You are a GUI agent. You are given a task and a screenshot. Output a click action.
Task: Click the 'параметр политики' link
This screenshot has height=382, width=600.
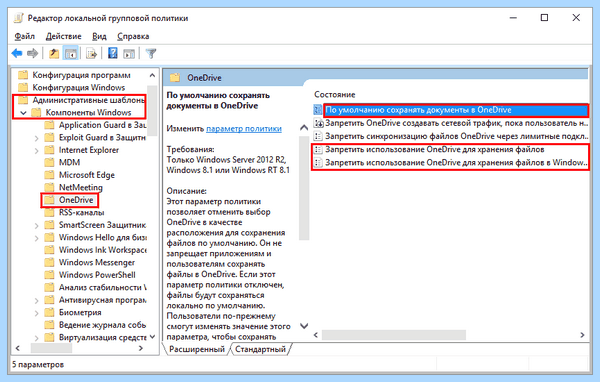click(x=244, y=129)
